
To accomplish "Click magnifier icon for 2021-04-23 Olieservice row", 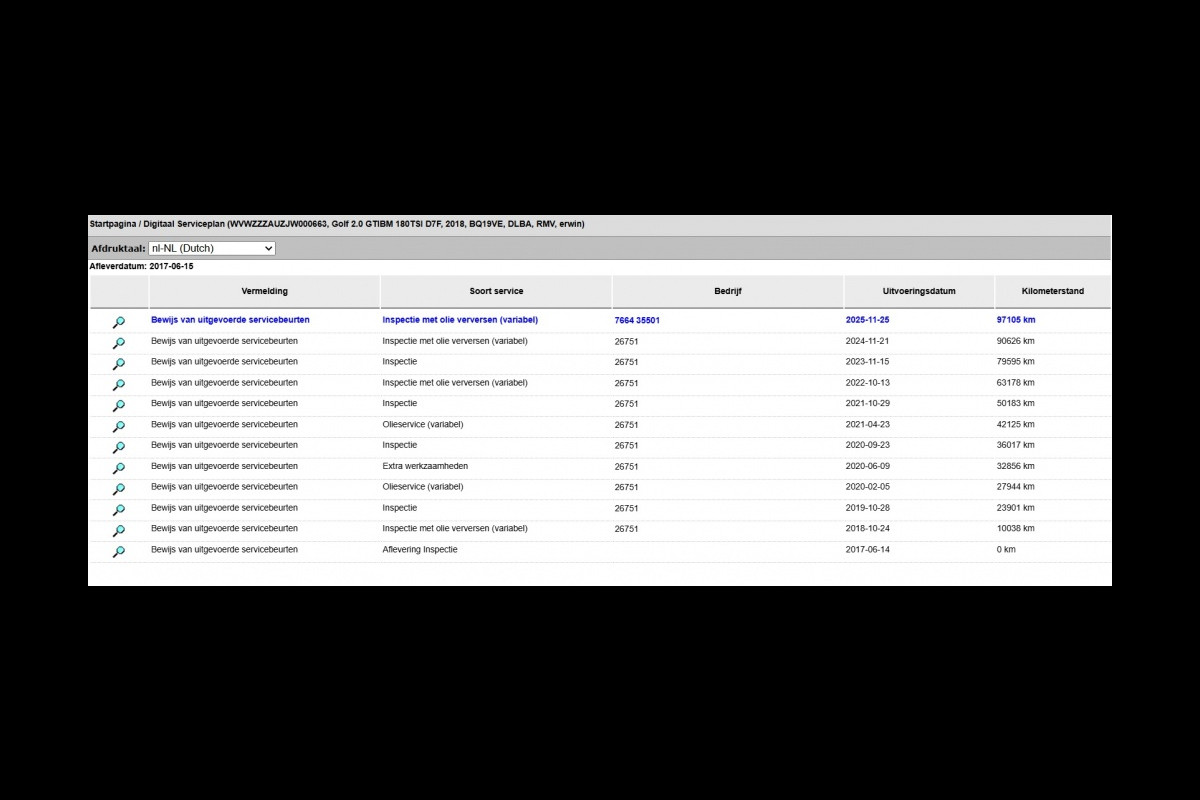I will 118,427.
